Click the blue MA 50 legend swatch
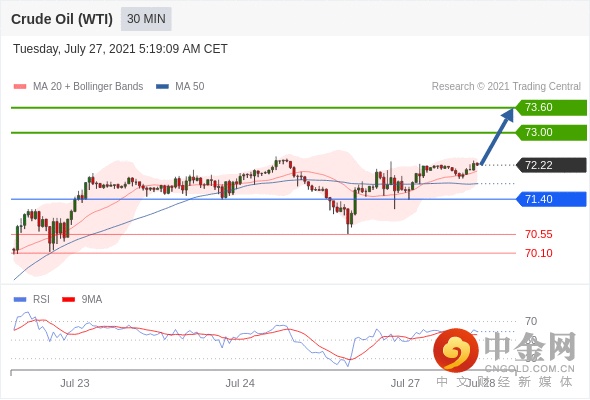This screenshot has height=400, width=590. tap(162, 87)
